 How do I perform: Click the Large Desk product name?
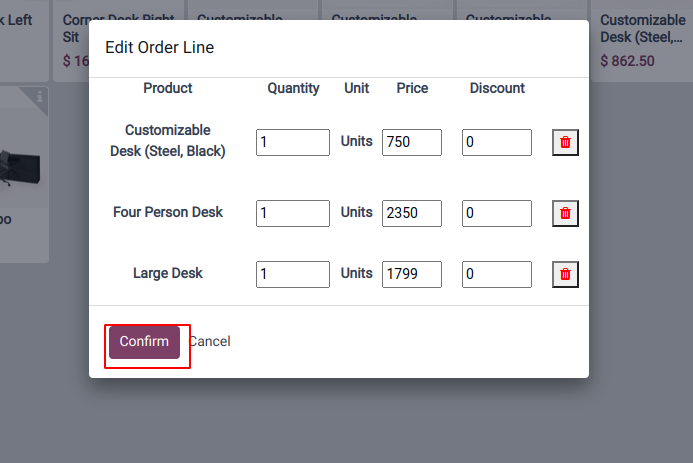click(168, 274)
